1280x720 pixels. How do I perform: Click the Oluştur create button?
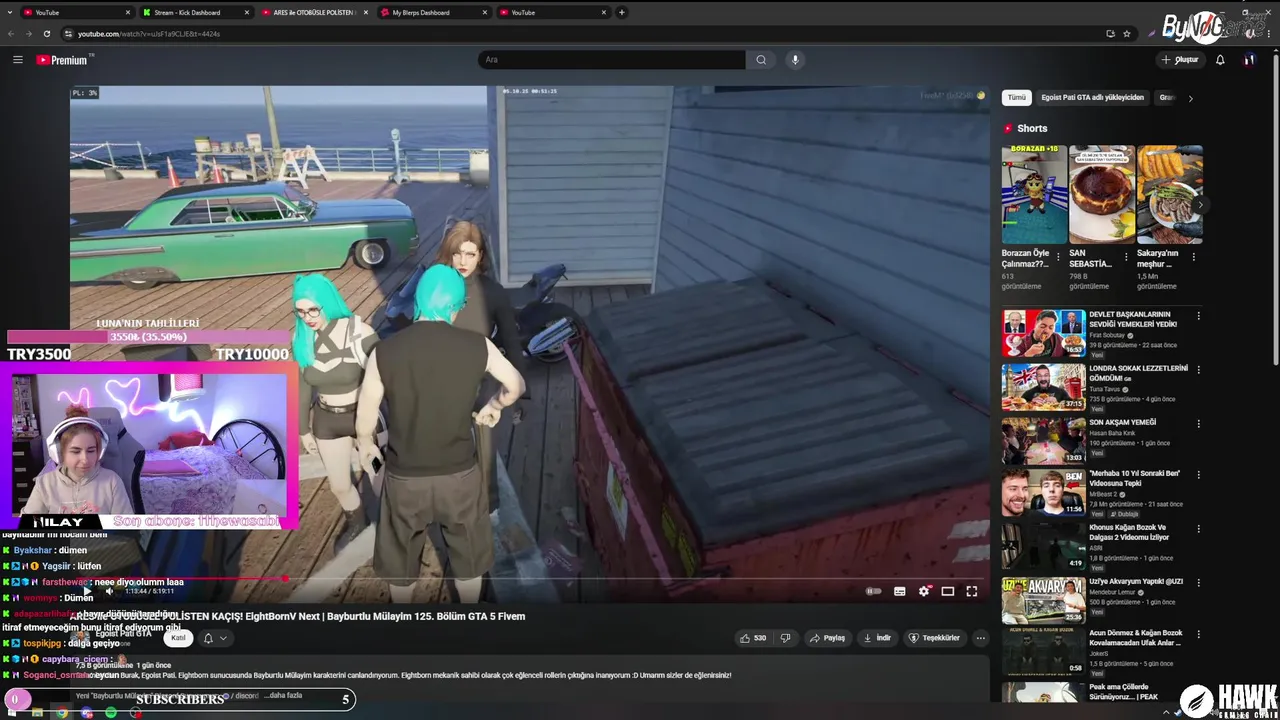tap(1180, 60)
